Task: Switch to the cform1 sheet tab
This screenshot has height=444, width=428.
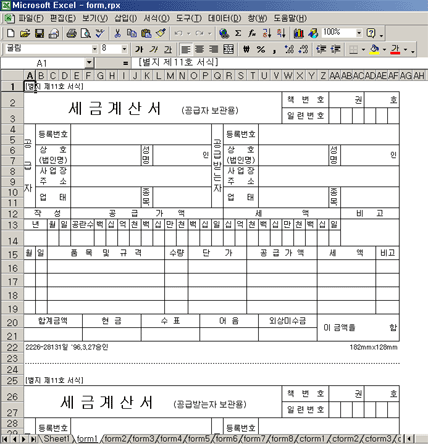Action: click(312, 439)
